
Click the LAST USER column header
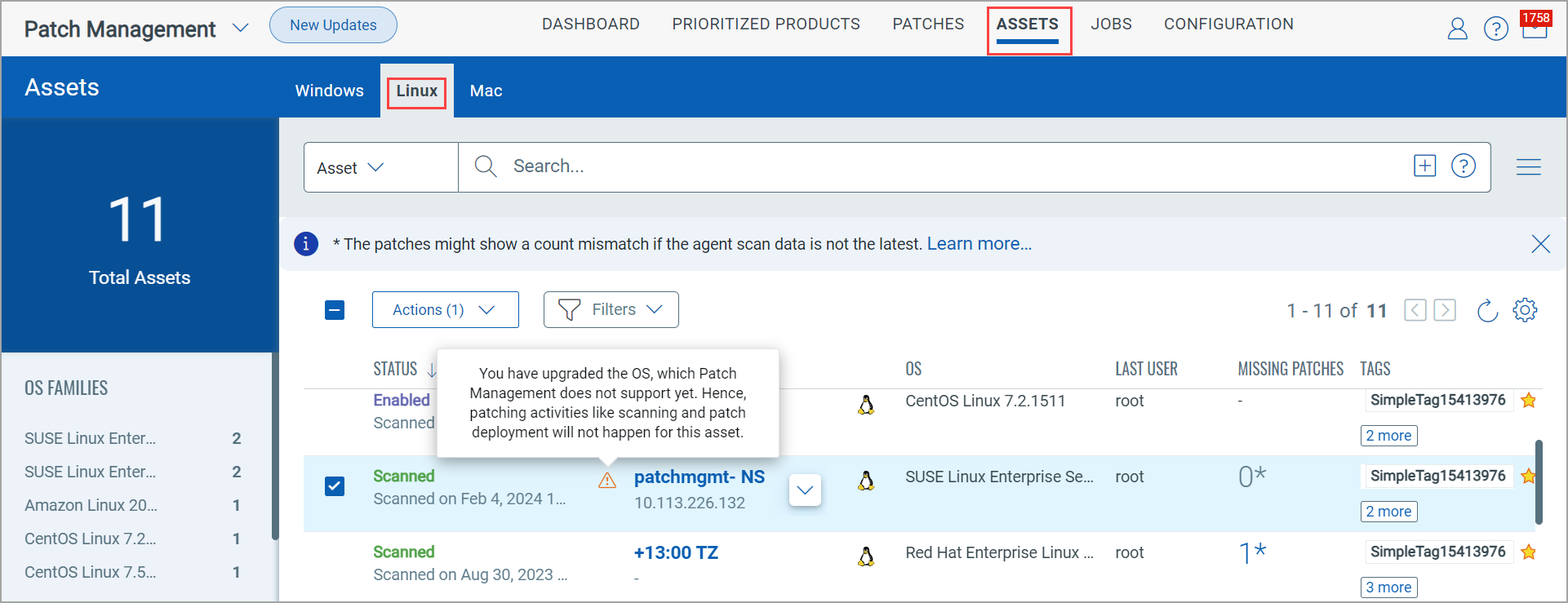click(1146, 369)
